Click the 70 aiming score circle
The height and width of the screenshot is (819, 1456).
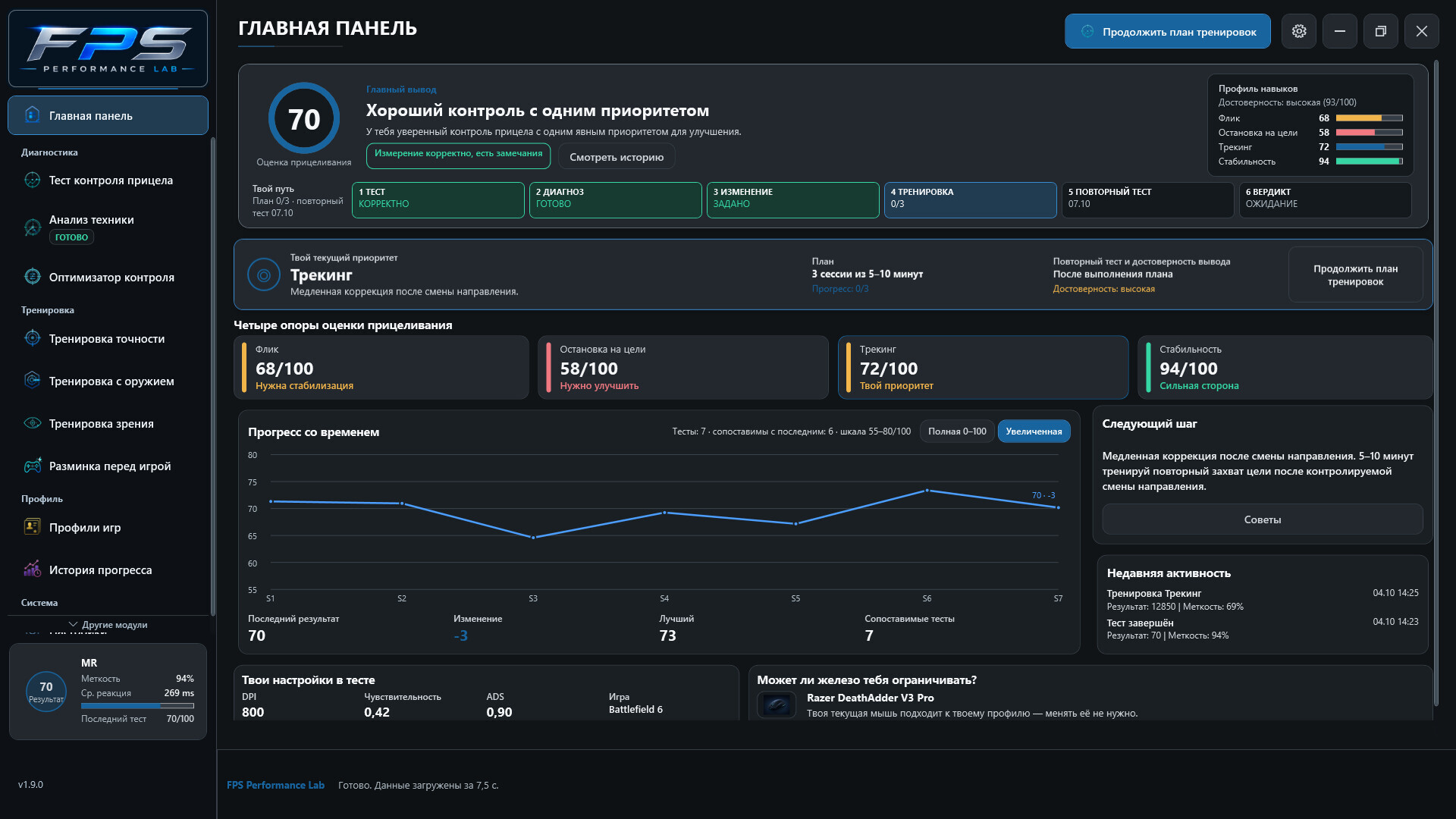pyautogui.click(x=304, y=119)
